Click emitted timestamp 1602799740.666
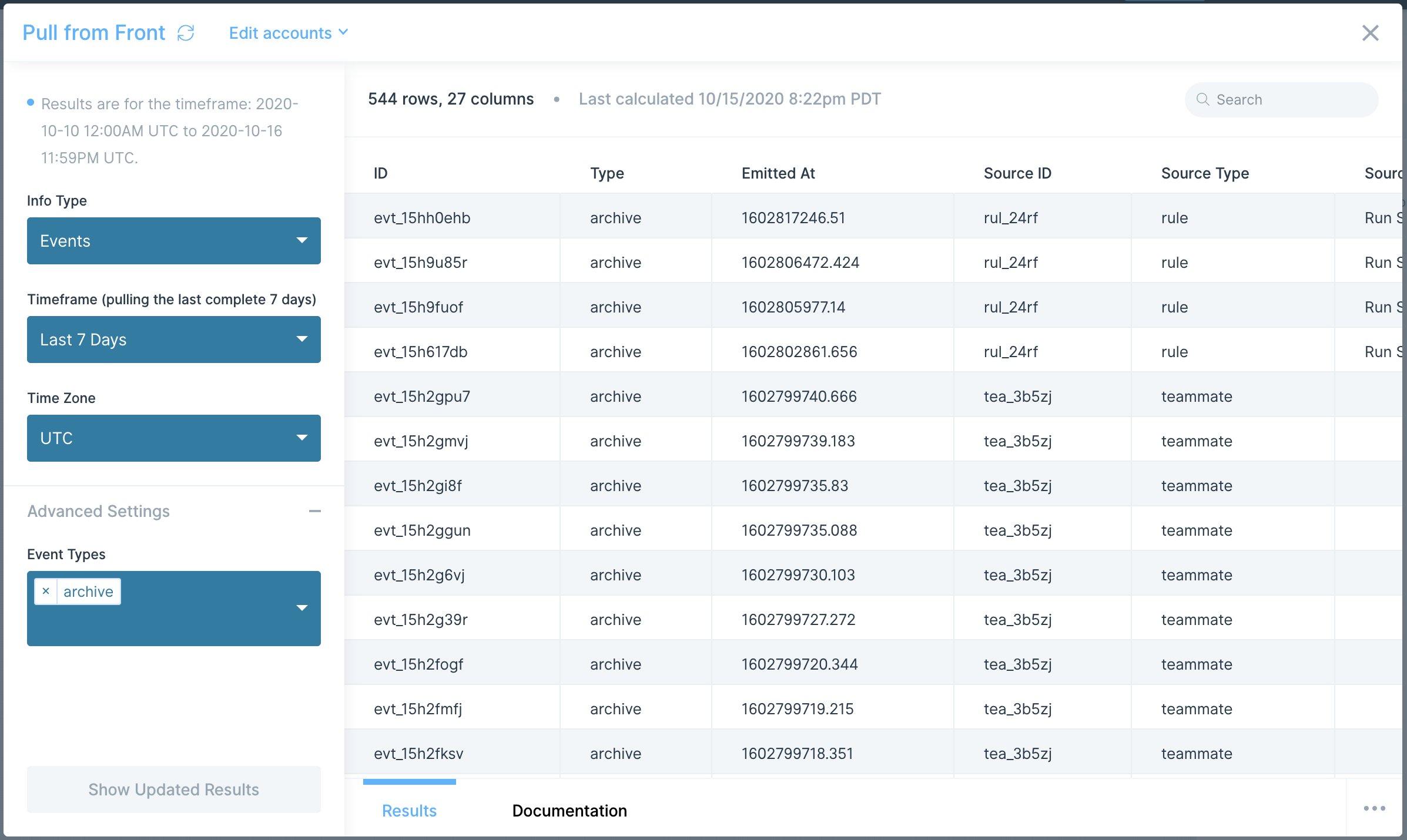1407x840 pixels. pyautogui.click(x=799, y=397)
